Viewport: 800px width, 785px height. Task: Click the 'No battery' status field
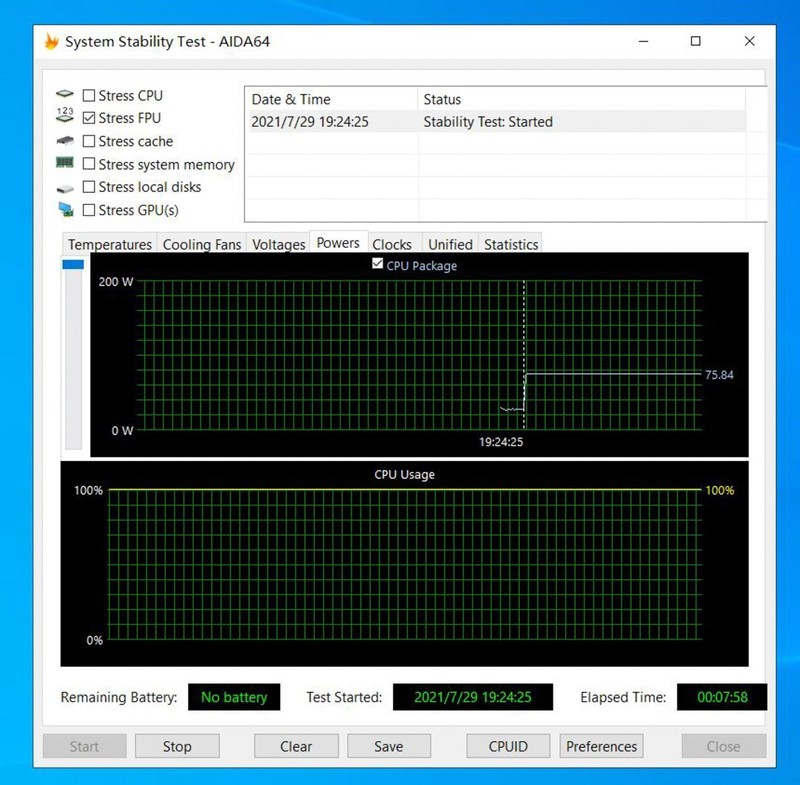(x=234, y=697)
